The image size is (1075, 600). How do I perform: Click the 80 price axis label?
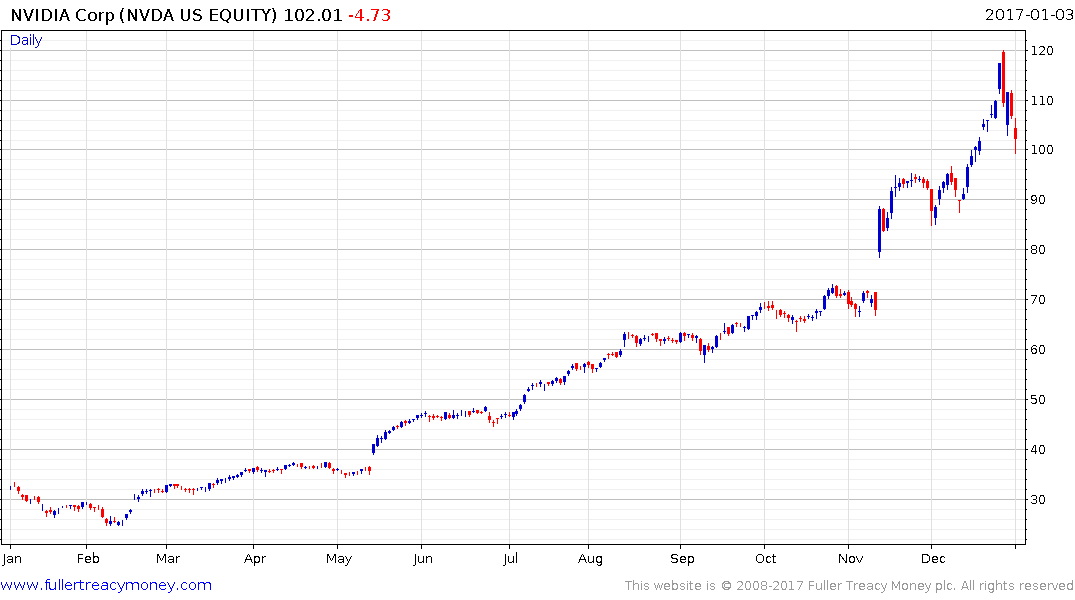1038,250
